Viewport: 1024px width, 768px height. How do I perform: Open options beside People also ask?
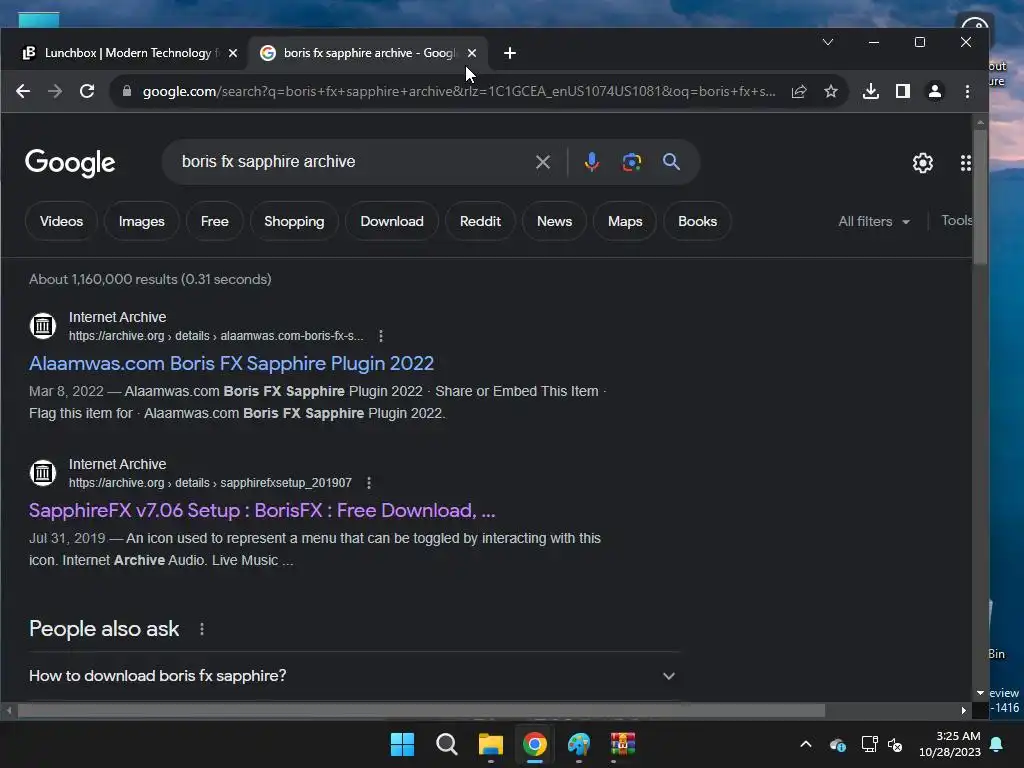(x=202, y=629)
